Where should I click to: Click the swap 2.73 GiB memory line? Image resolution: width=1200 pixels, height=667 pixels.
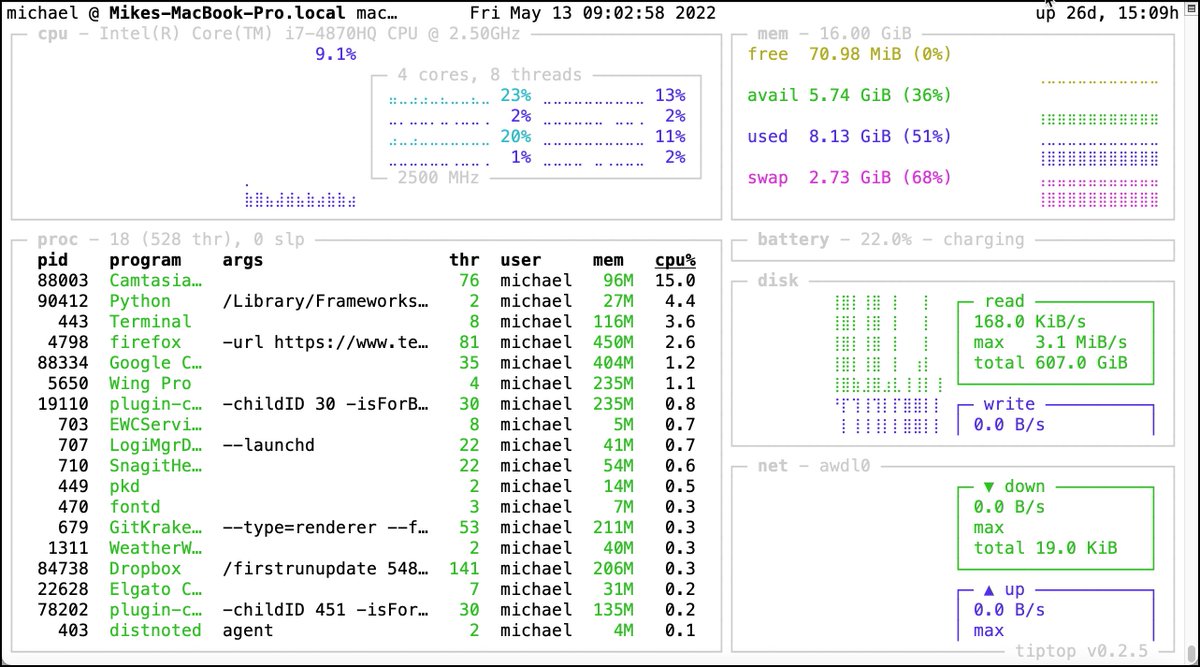click(849, 177)
